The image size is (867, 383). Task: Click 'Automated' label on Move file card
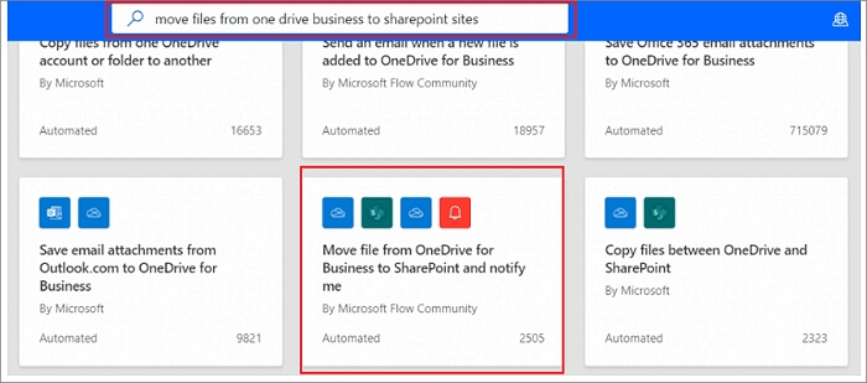[x=351, y=338]
